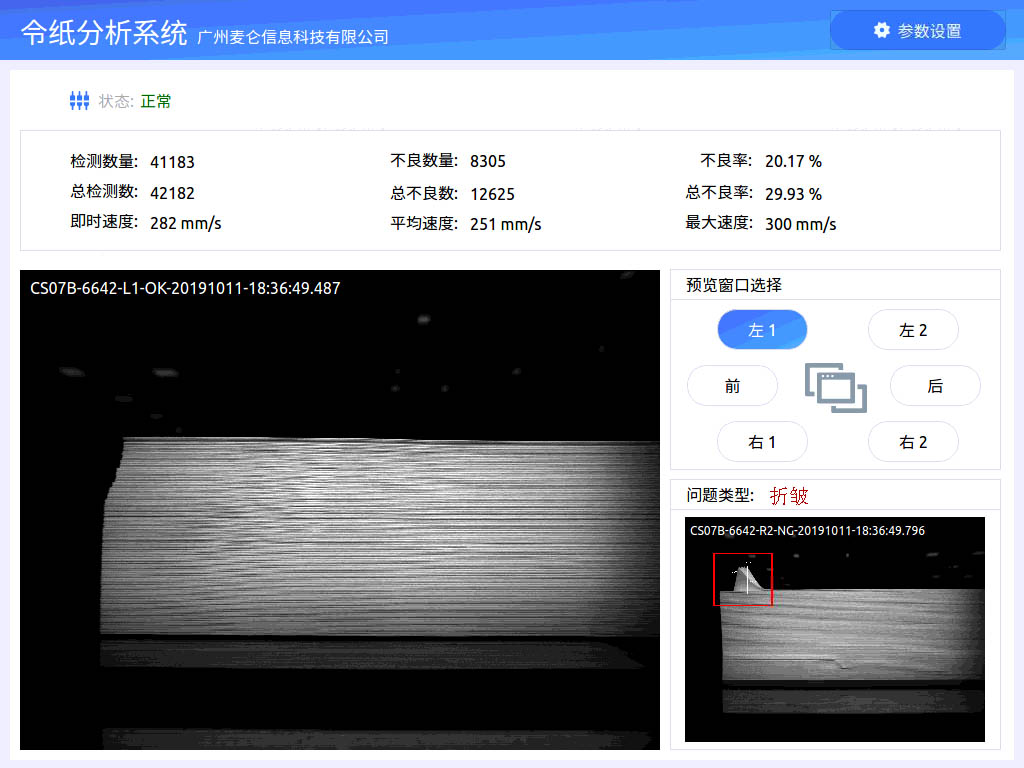
Task: Click the blue sliders status icon
Action: [79, 100]
